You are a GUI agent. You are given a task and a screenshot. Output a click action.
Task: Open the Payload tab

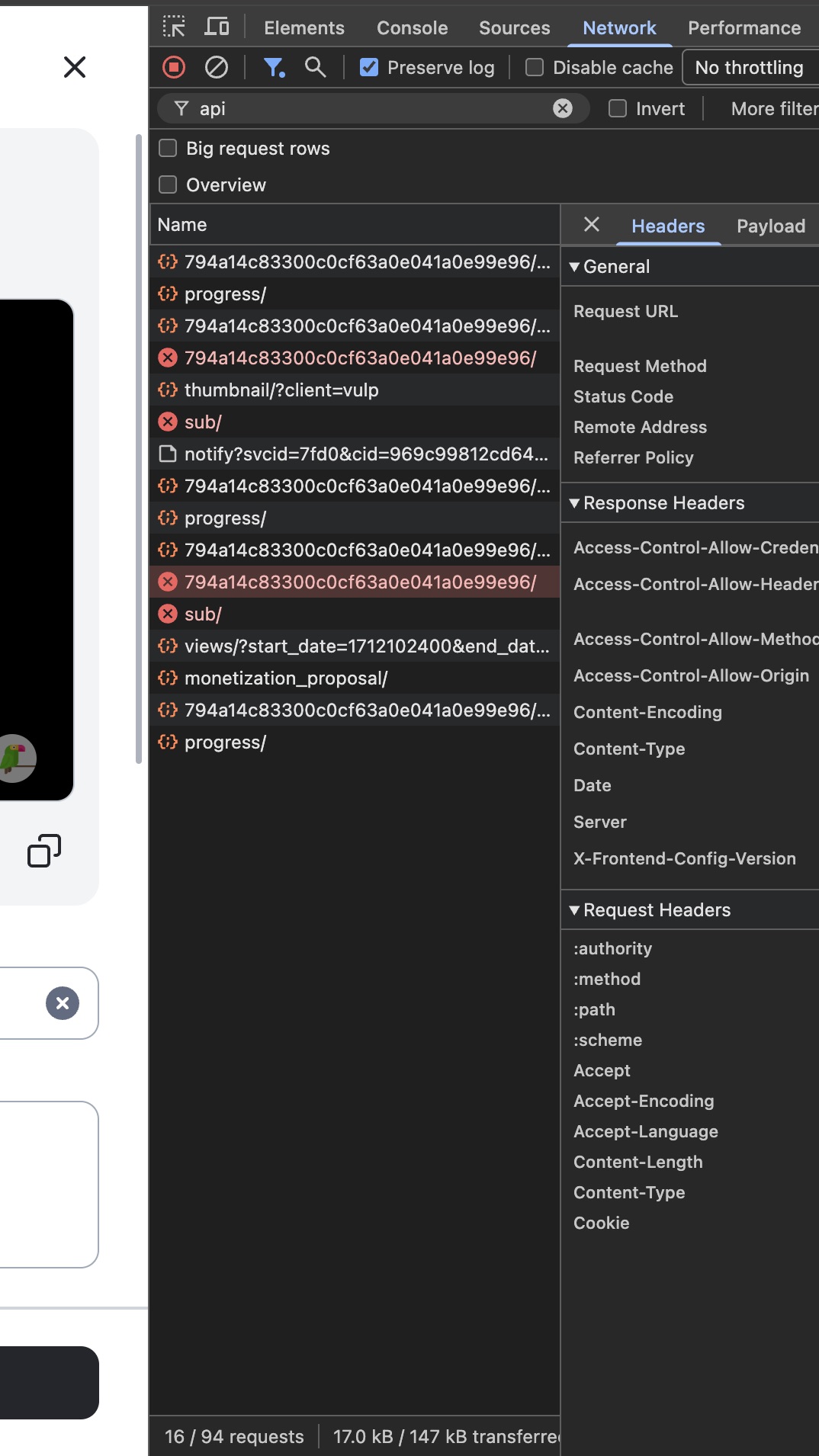(x=770, y=226)
